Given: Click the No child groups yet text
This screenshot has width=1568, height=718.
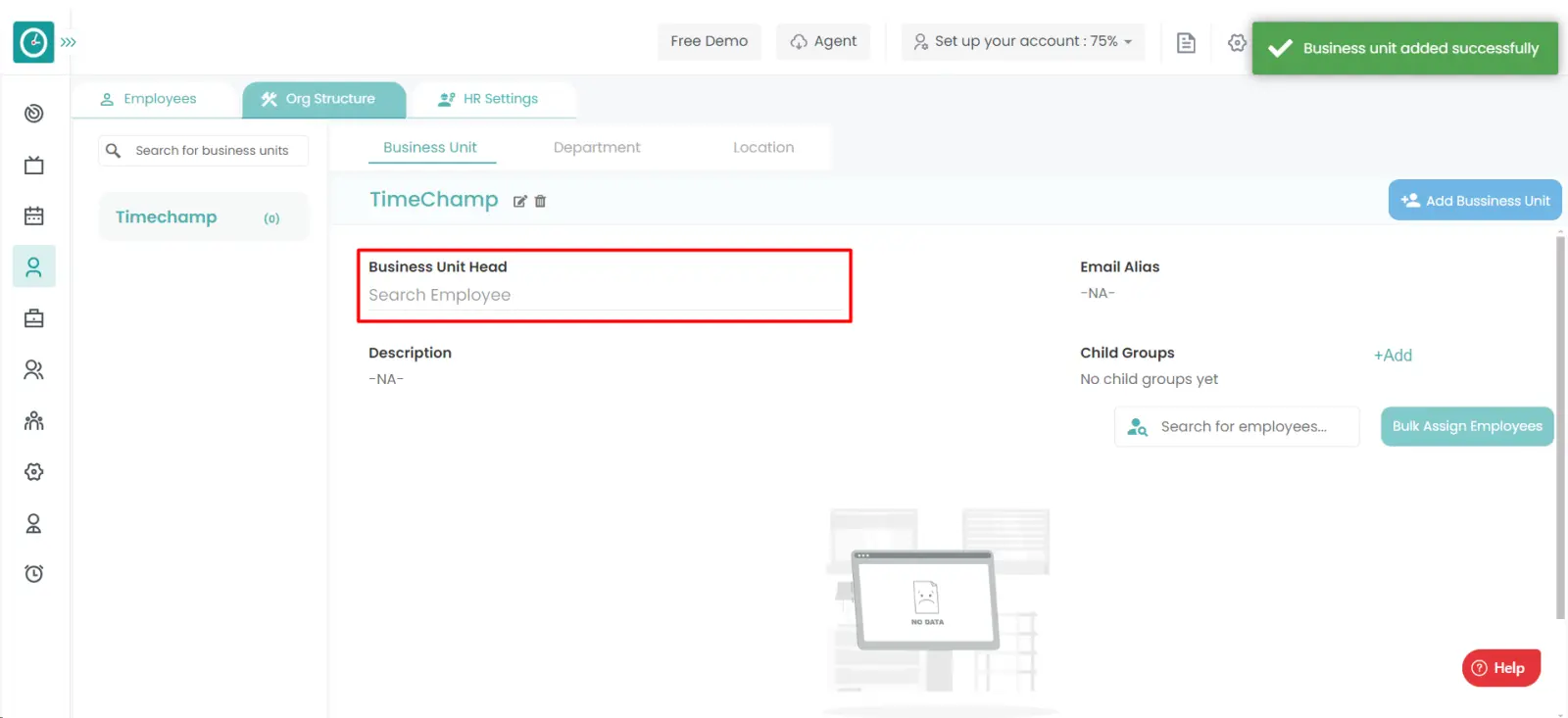Looking at the screenshot, I should tap(1150, 379).
